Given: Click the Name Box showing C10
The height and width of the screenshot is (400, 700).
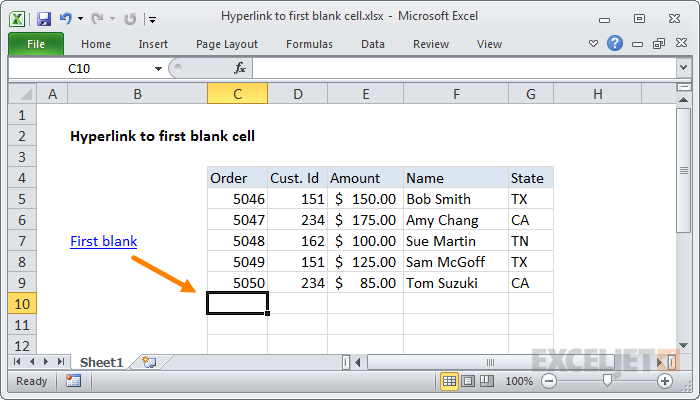Looking at the screenshot, I should [80, 69].
